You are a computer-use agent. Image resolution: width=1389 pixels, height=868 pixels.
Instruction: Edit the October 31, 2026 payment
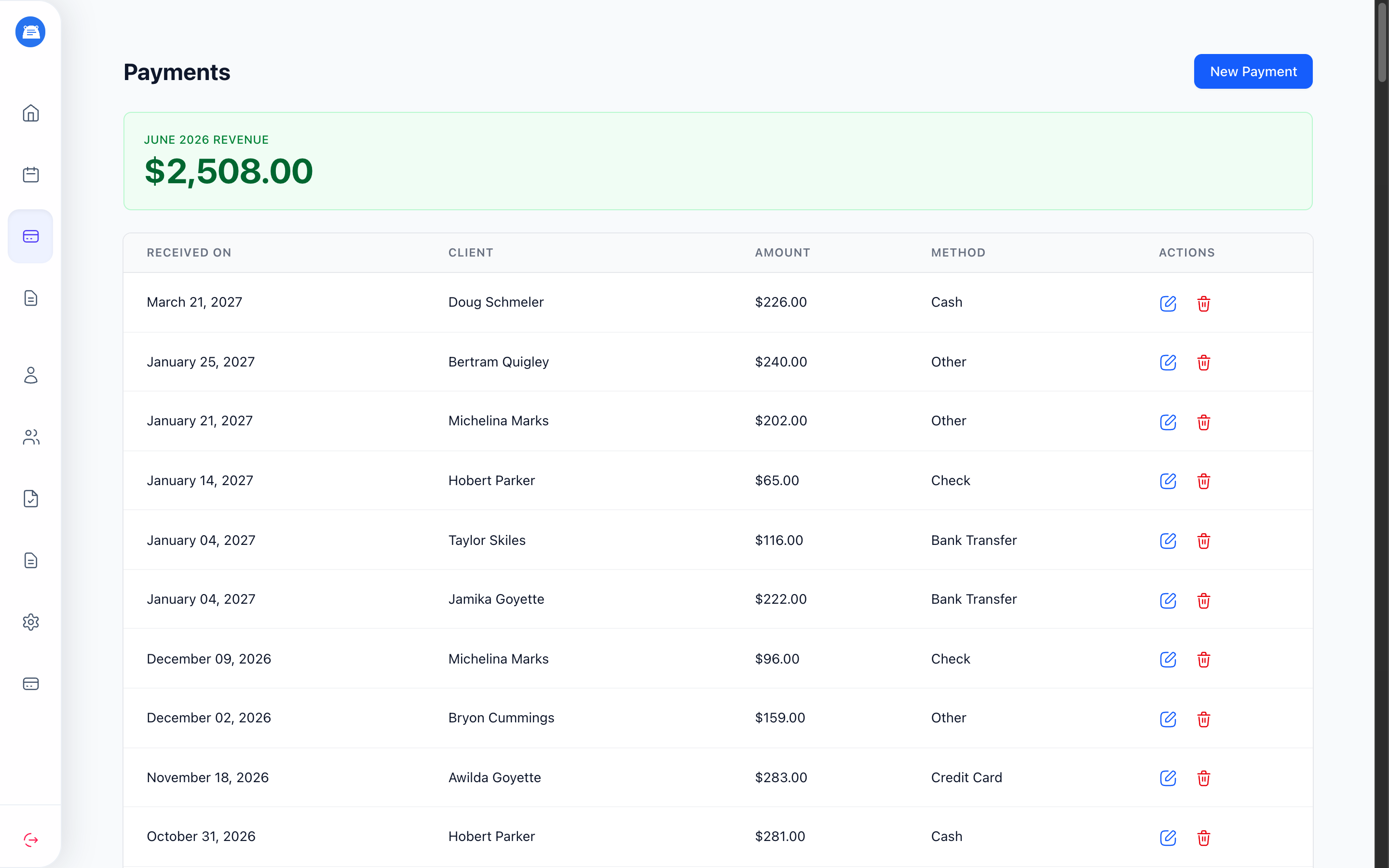tap(1168, 838)
